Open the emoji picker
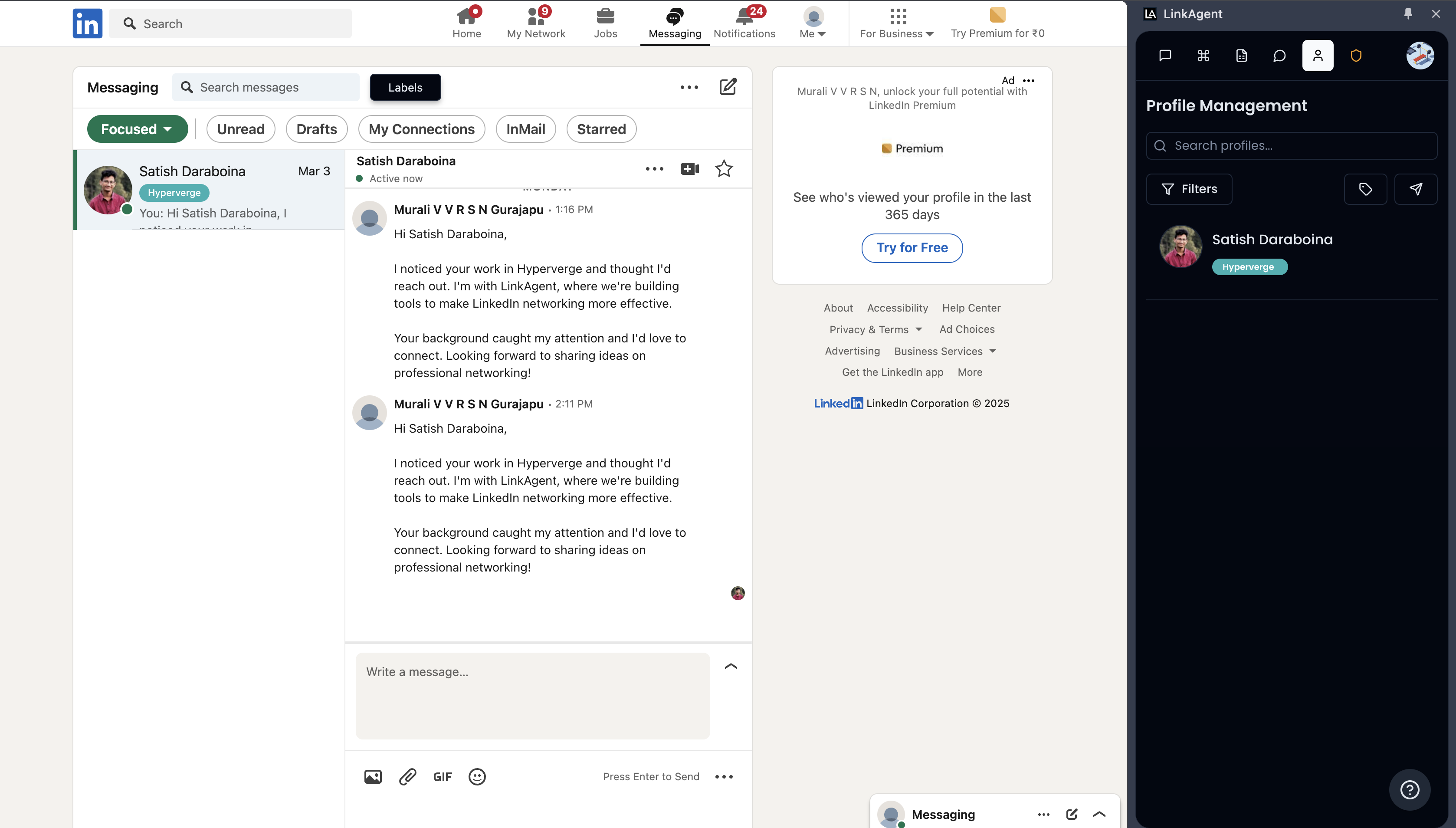 [x=477, y=777]
